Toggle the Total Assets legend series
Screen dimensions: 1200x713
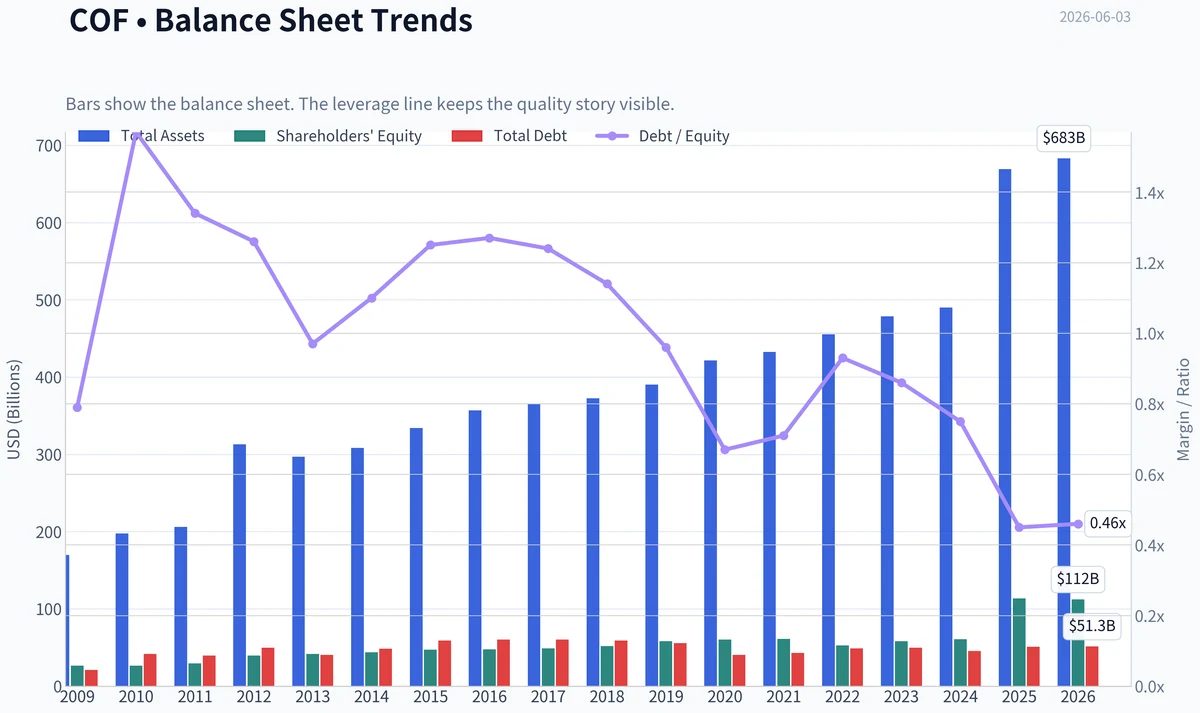141,136
